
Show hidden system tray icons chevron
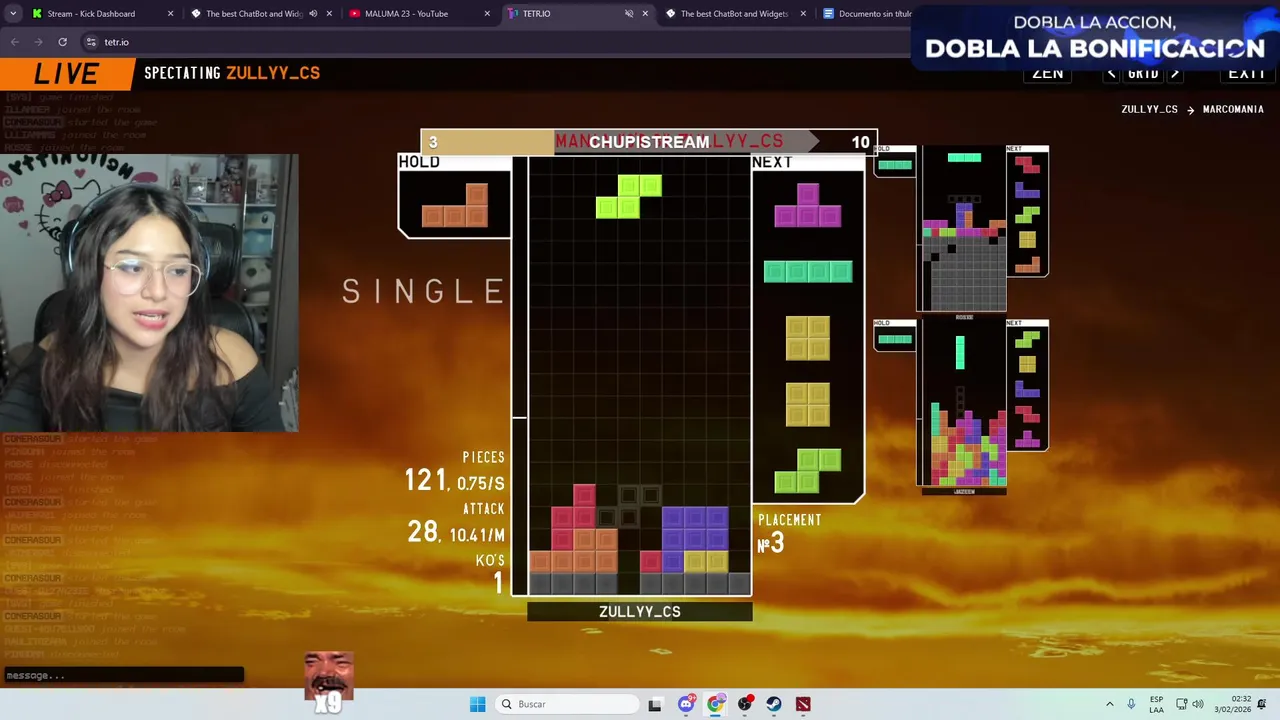(1109, 704)
